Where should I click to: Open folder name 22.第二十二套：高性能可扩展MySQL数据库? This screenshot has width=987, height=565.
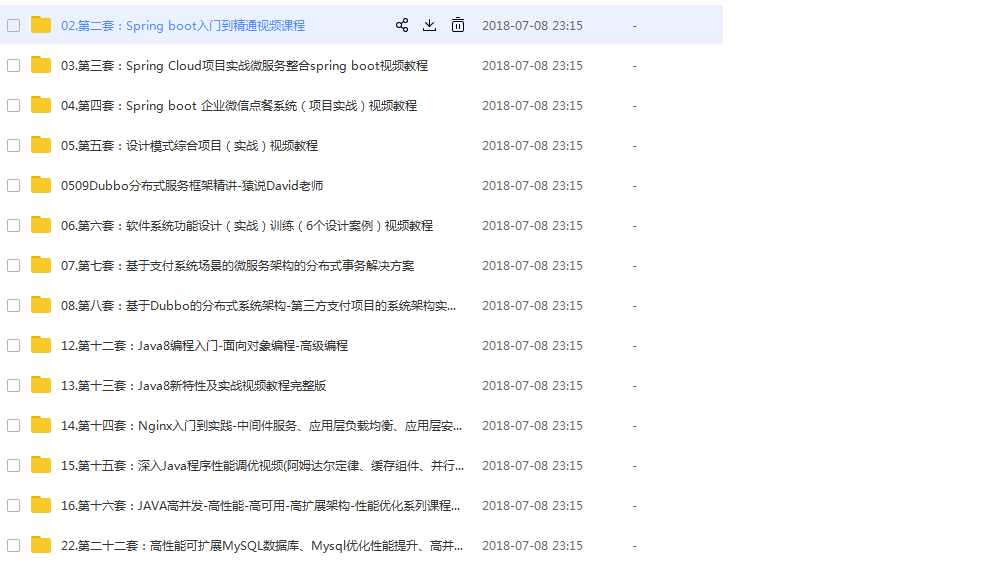(x=262, y=545)
